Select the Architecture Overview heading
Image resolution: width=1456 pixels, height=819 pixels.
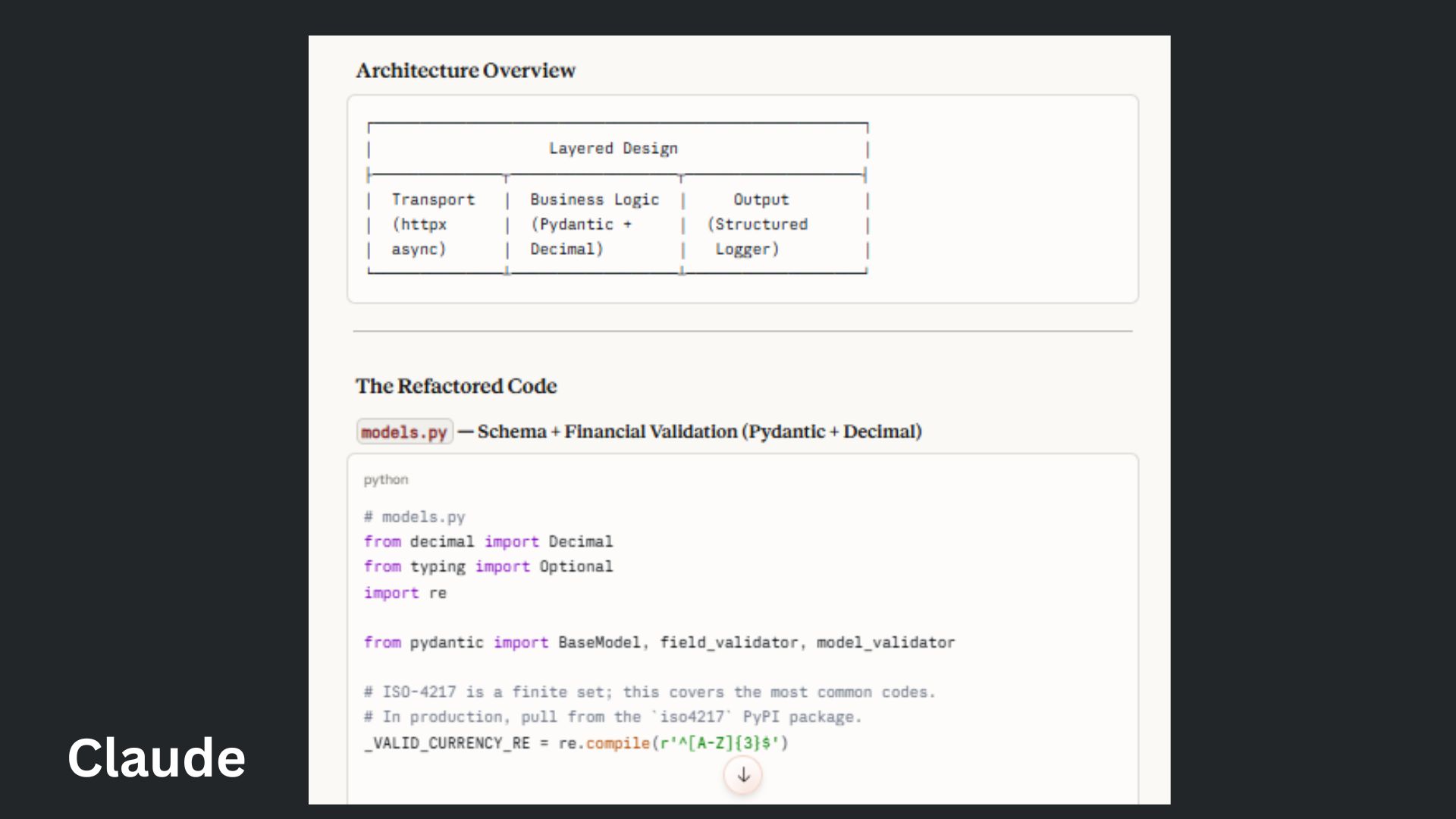pyautogui.click(x=467, y=70)
